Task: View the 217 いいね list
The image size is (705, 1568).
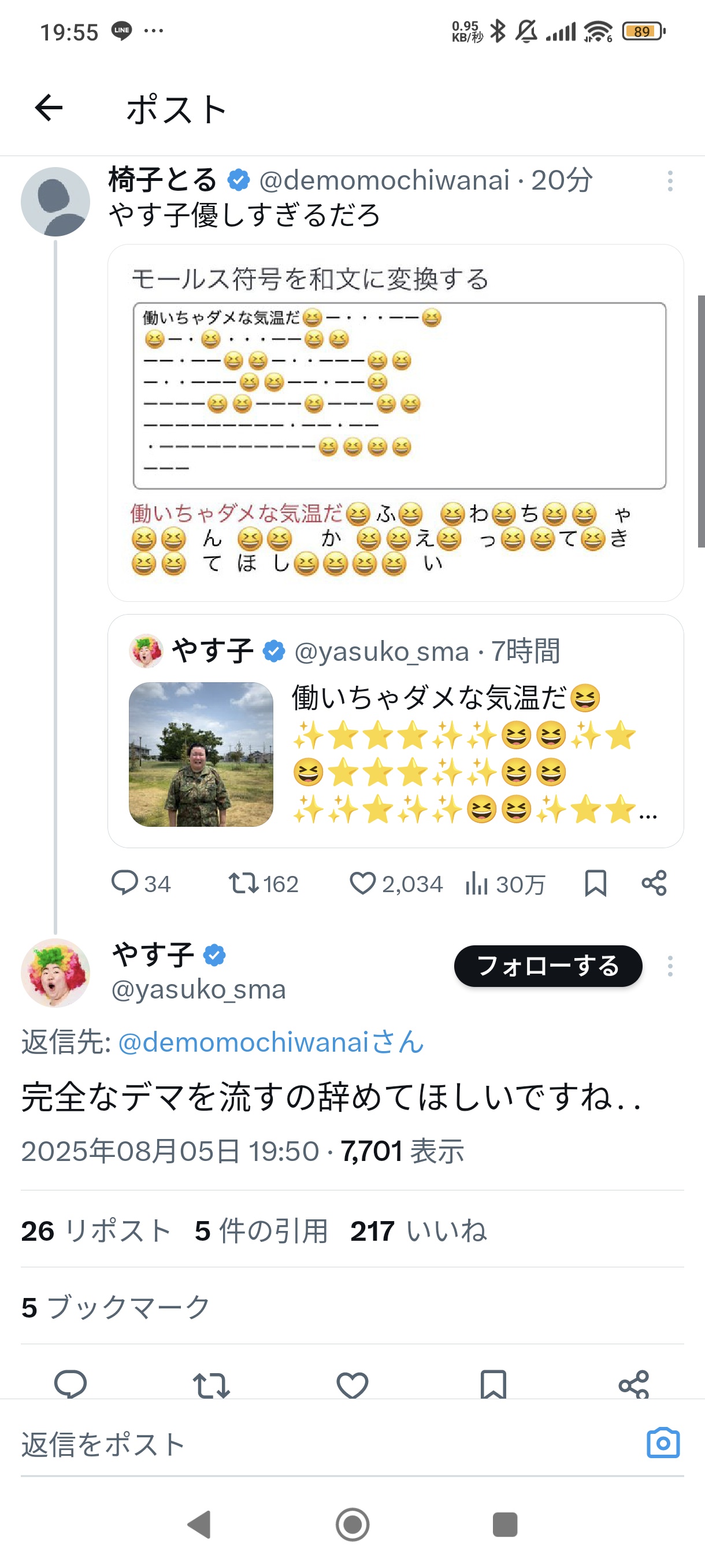Action: [418, 1231]
